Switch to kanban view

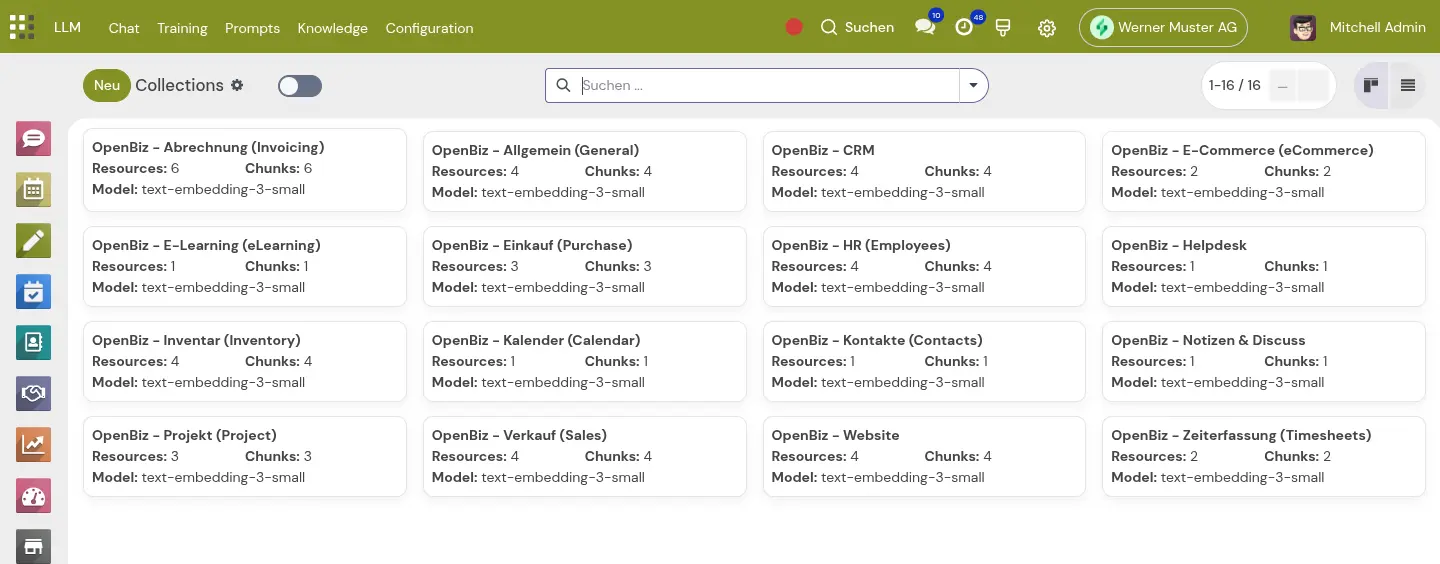pyautogui.click(x=1371, y=86)
